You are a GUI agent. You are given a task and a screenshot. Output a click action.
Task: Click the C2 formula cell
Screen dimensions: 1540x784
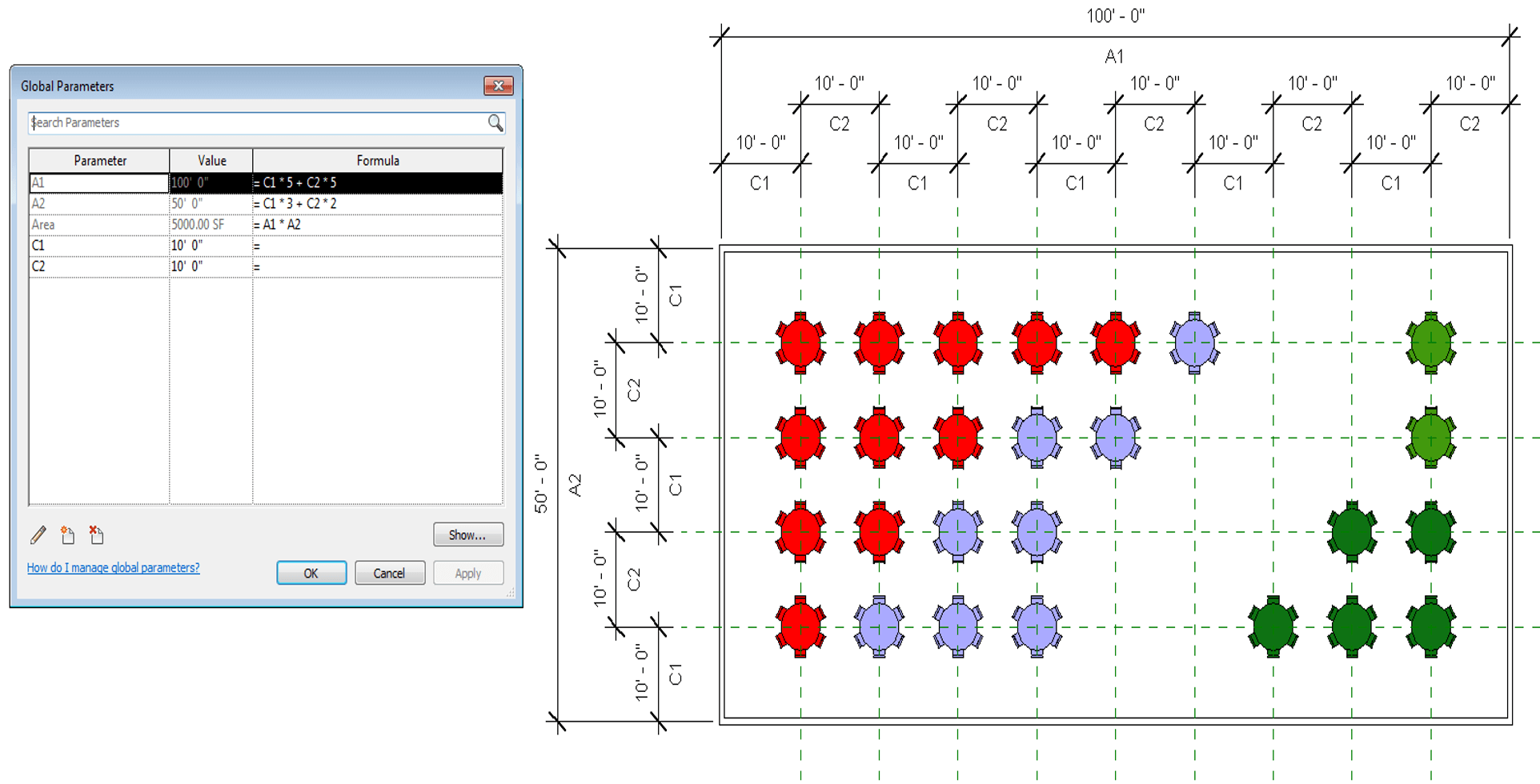coord(377,266)
